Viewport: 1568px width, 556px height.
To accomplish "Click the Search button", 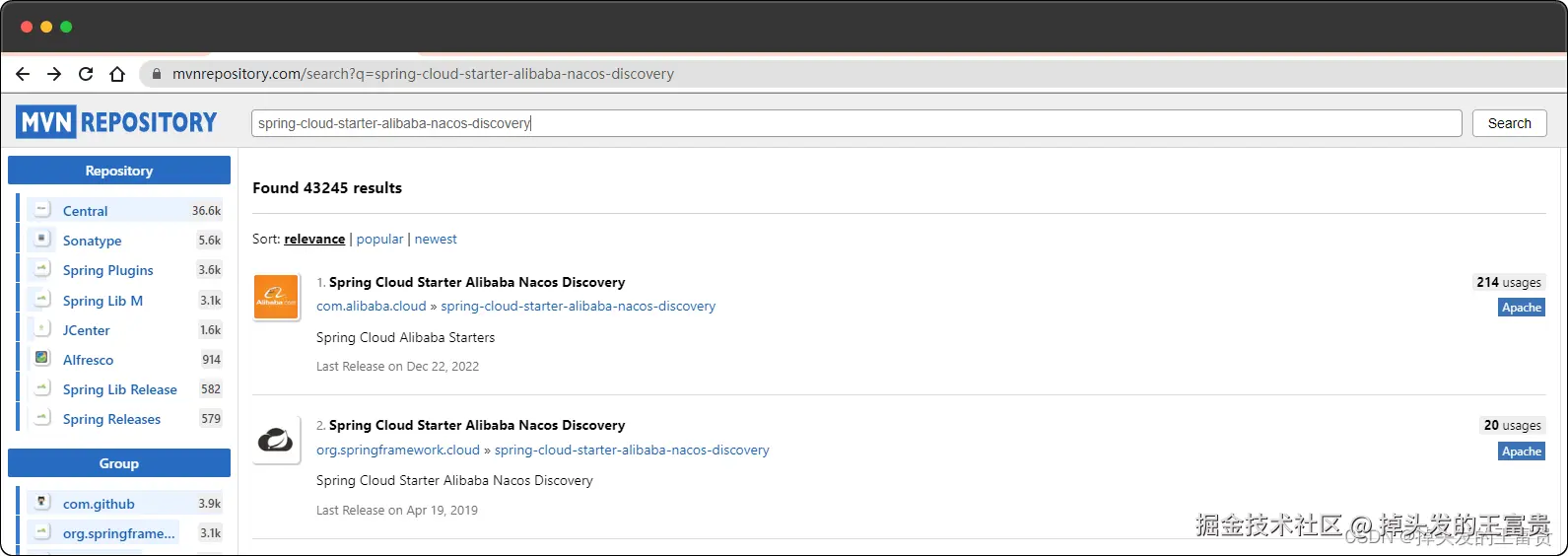I will (1509, 123).
